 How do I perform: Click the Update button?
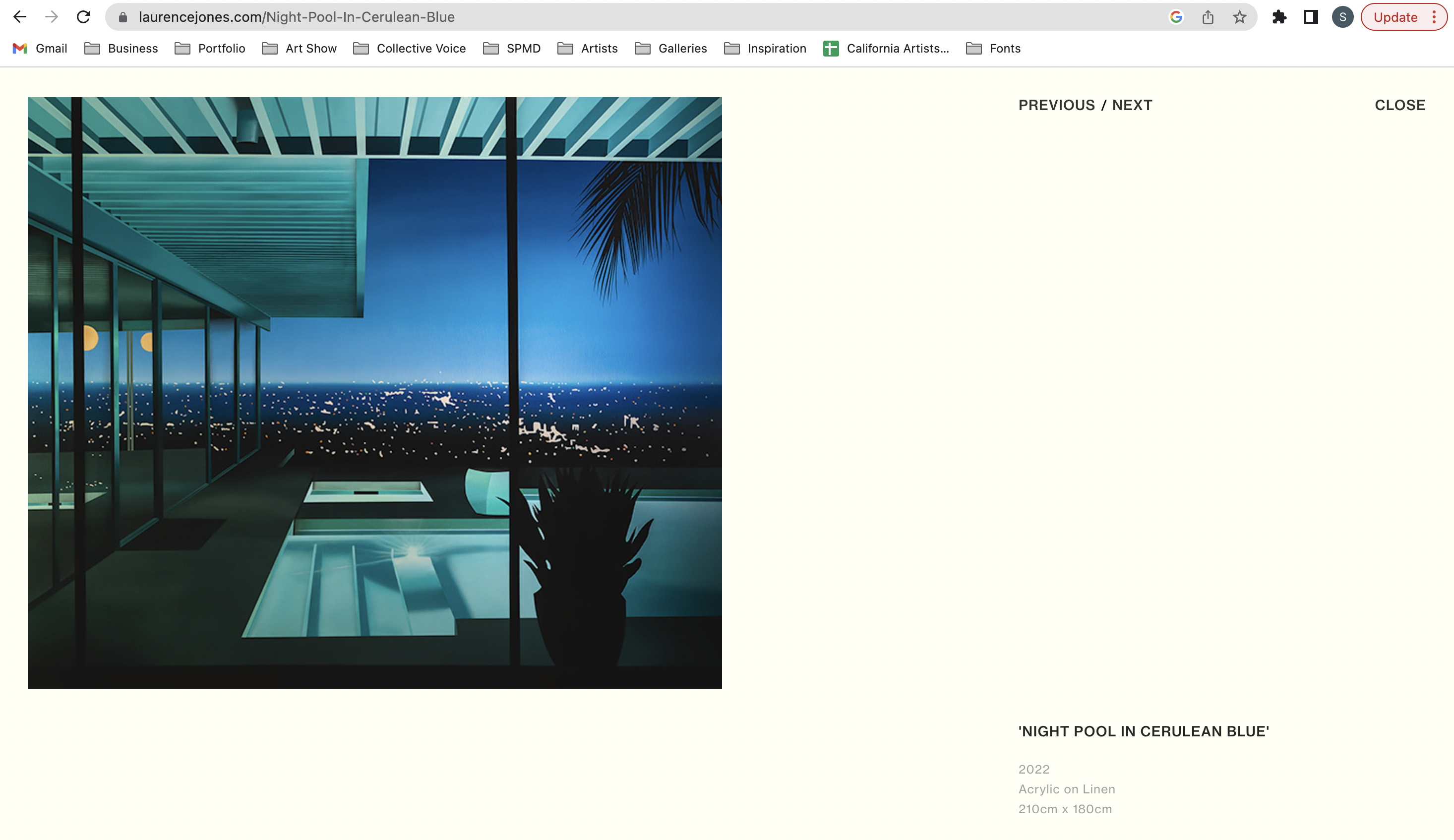(x=1394, y=17)
